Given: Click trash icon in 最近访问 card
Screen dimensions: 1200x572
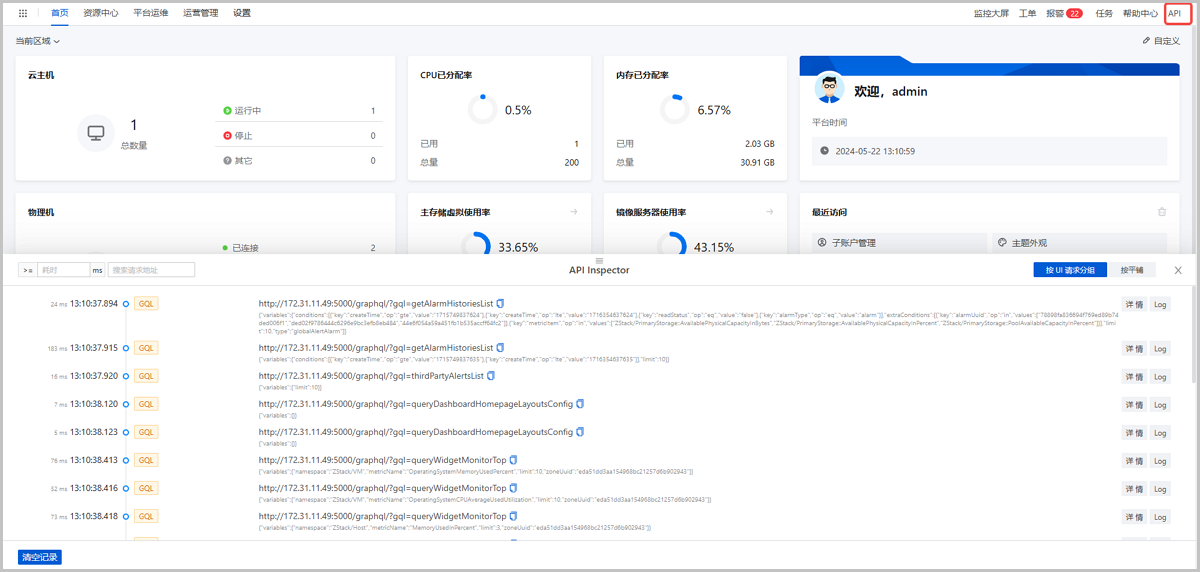Looking at the screenshot, I should coord(1161,212).
